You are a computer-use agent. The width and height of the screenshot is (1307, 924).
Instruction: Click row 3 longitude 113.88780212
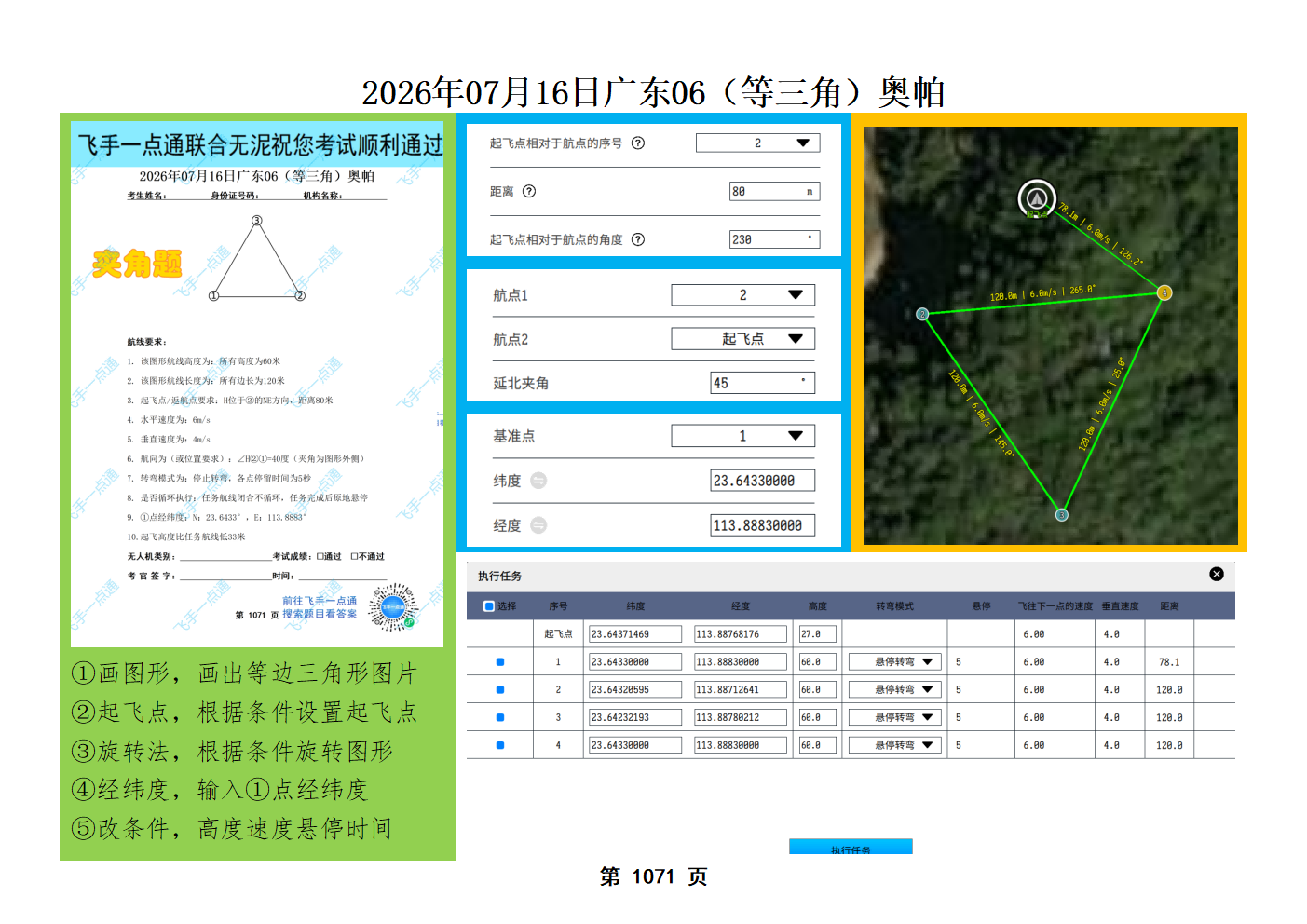pos(741,718)
